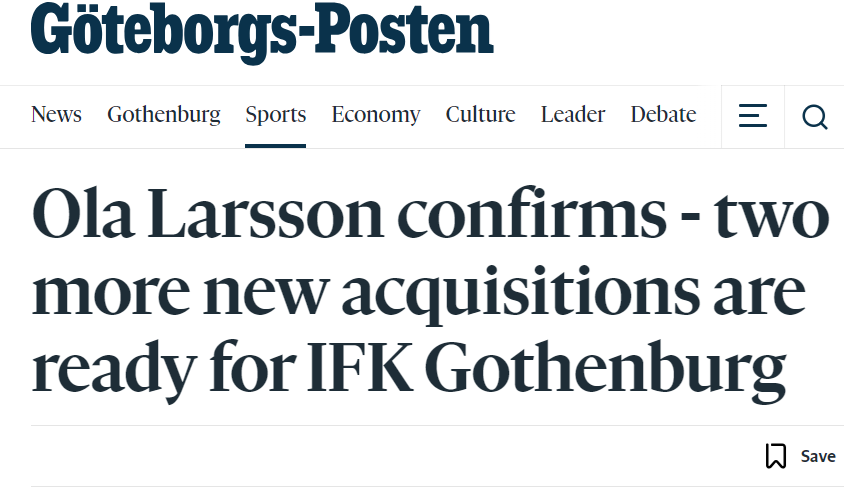Go to the Debate section
The image size is (844, 503).
(663, 114)
